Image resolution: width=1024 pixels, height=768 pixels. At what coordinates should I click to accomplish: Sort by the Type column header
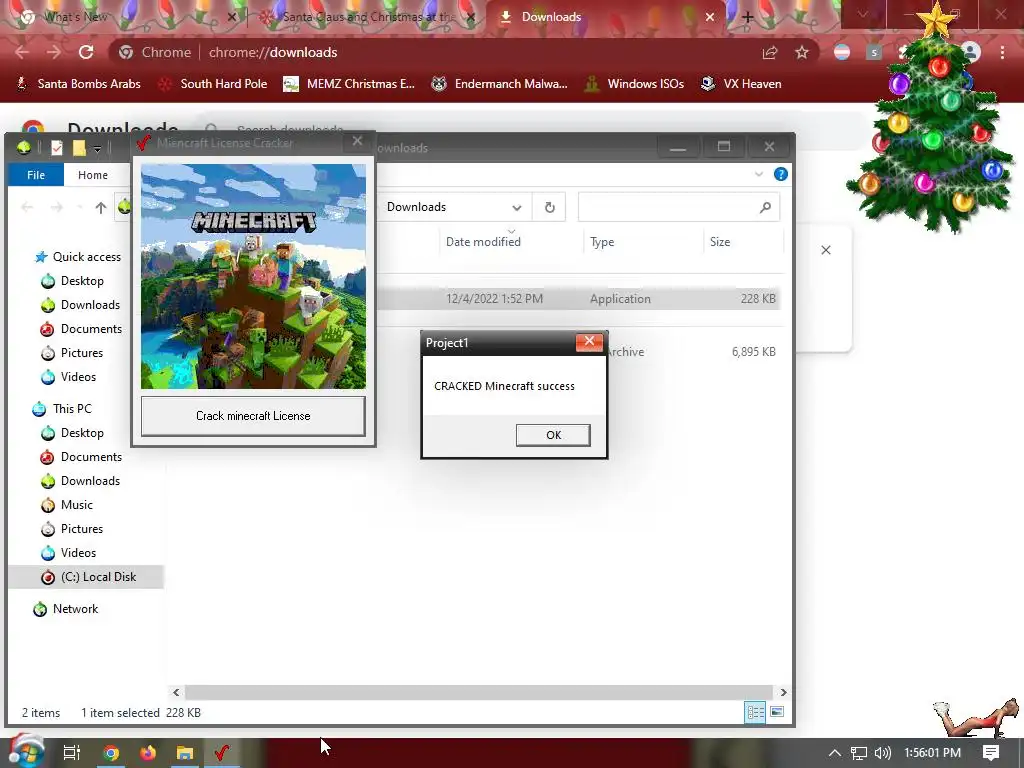(602, 242)
